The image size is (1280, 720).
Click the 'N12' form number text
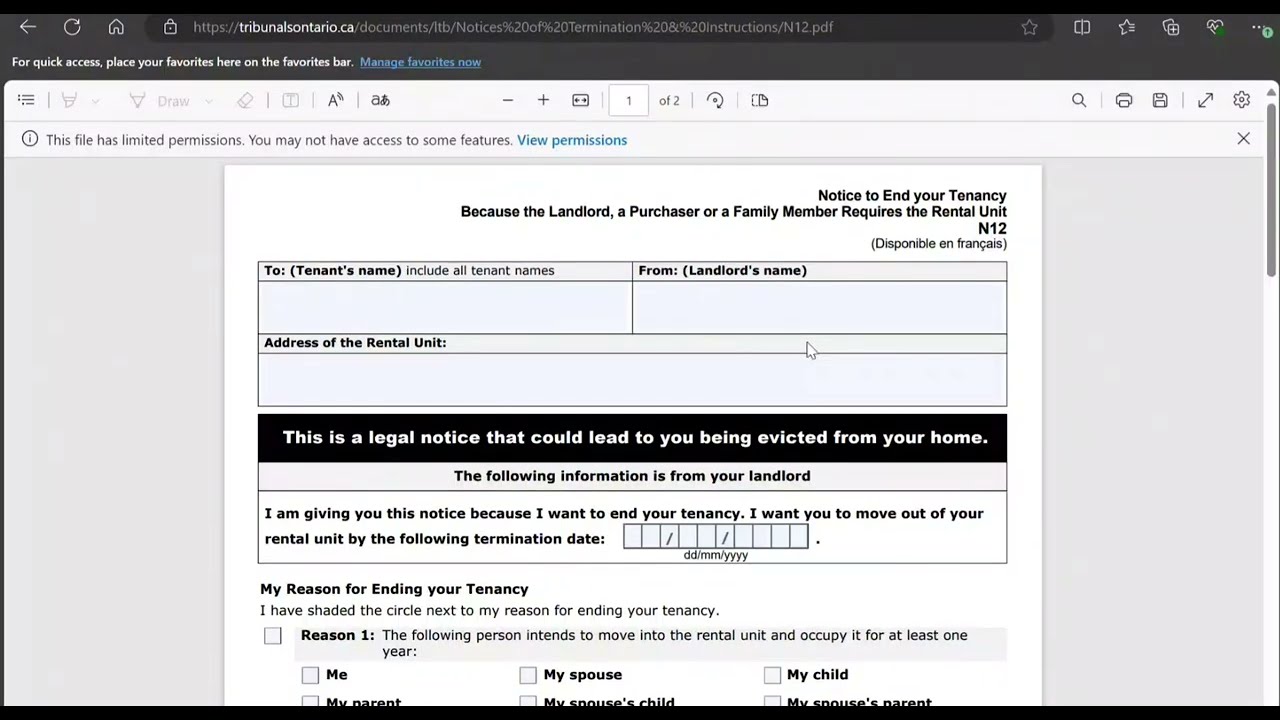tap(992, 228)
